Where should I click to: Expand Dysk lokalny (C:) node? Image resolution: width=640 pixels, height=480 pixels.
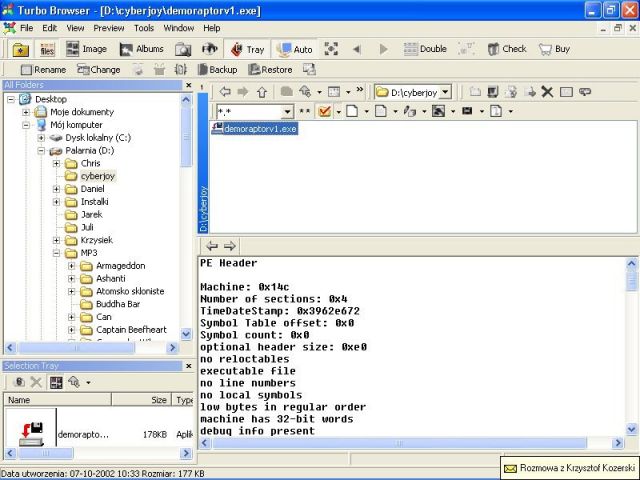point(41,138)
